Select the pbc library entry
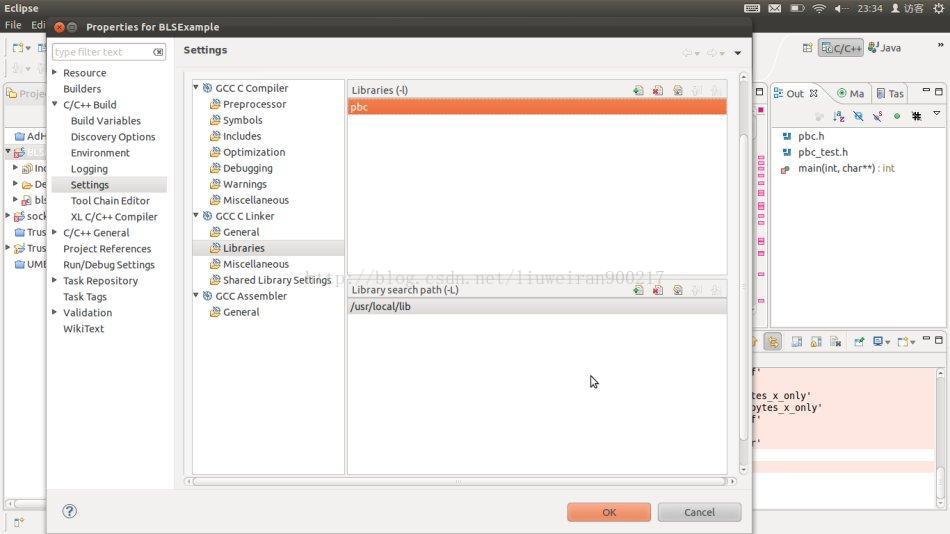This screenshot has height=534, width=950. (x=537, y=107)
